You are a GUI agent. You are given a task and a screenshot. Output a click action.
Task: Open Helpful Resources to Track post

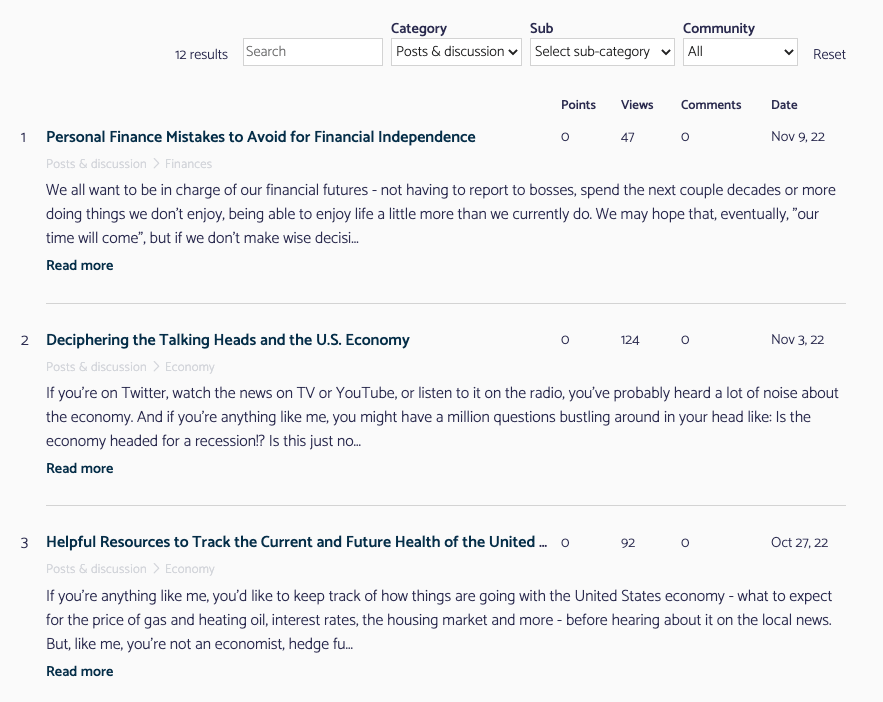click(x=296, y=542)
